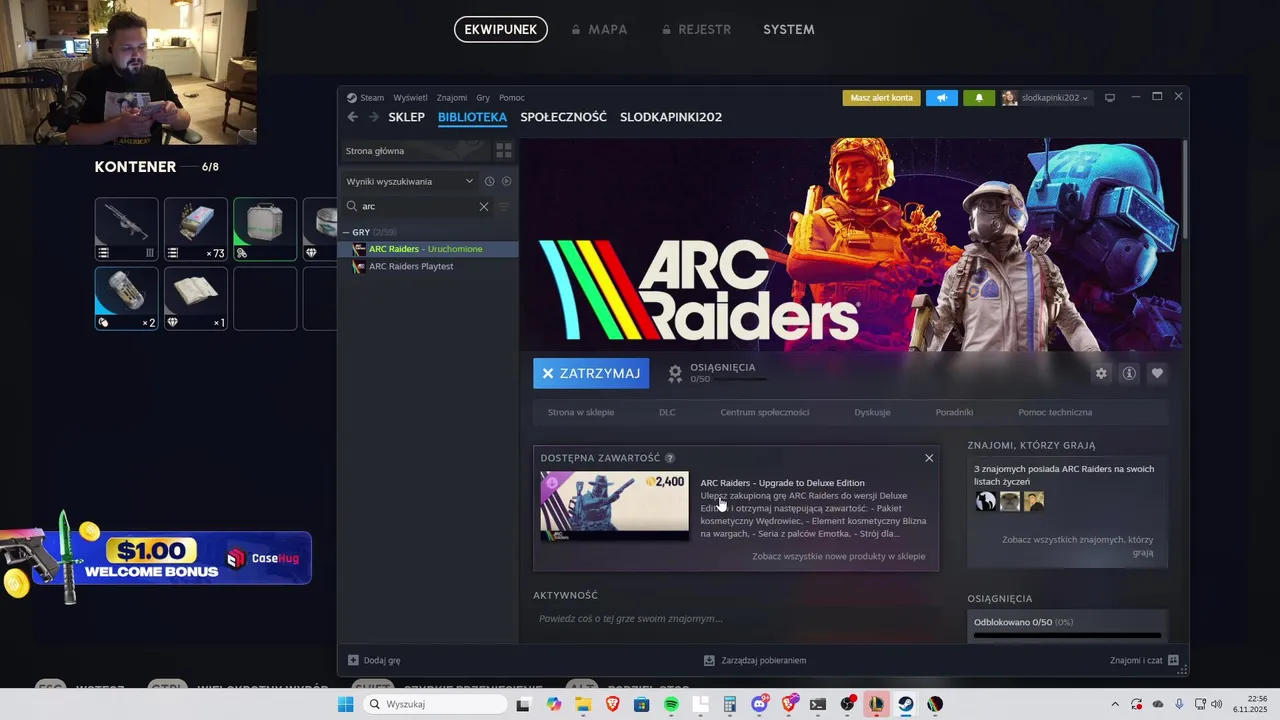
Task: Collapse the GRY library category
Action: coord(346,232)
